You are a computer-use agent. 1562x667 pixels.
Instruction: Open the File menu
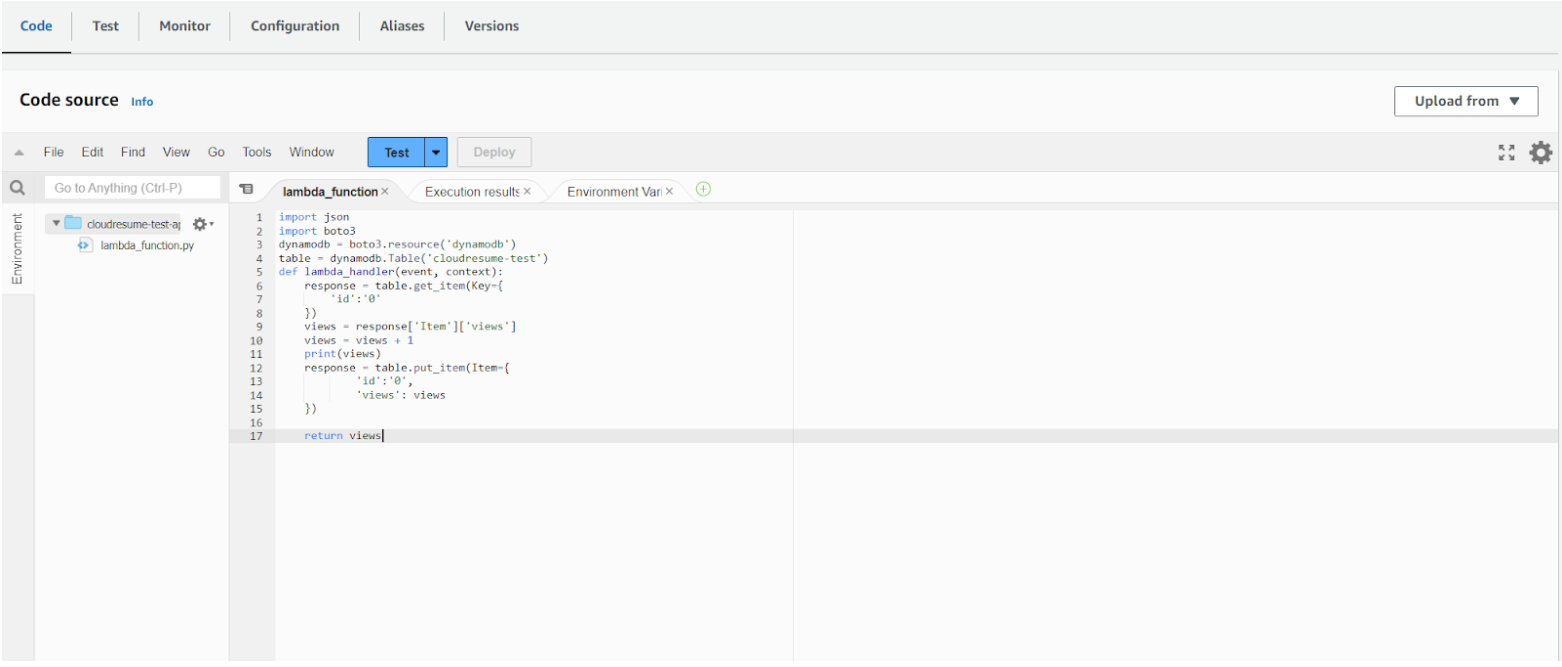click(54, 152)
